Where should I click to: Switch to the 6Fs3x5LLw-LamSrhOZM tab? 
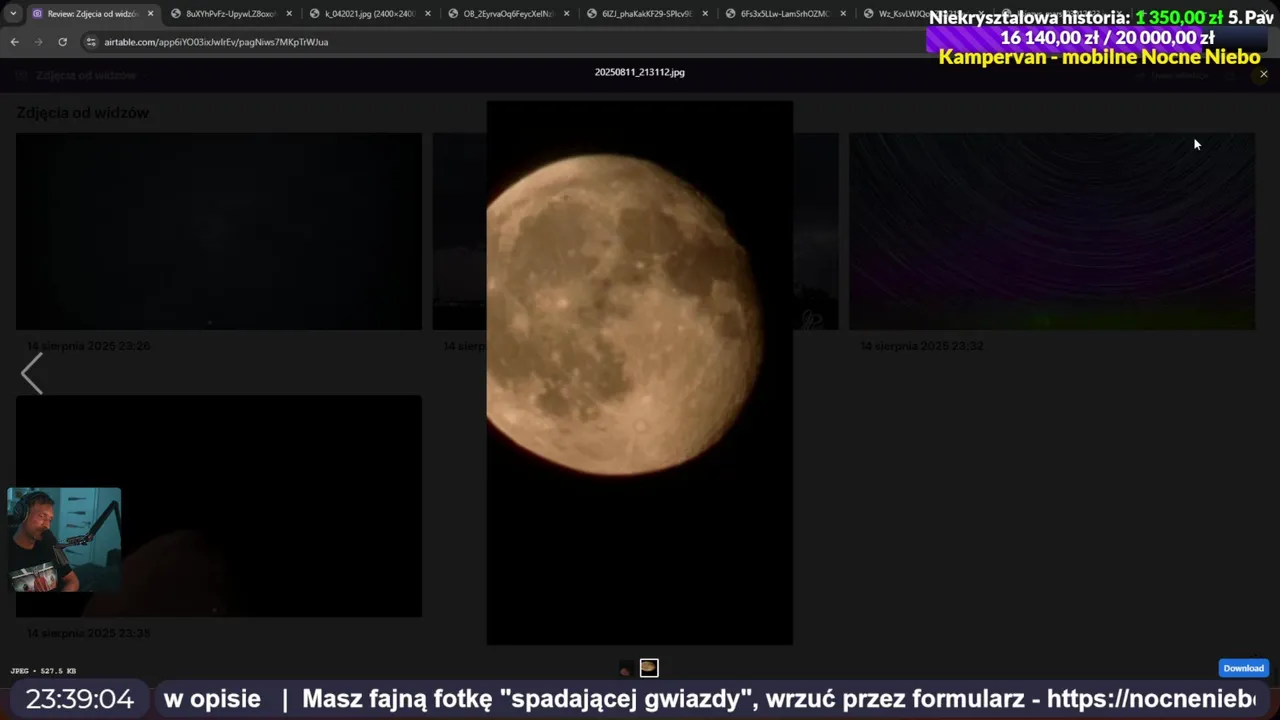tap(786, 14)
